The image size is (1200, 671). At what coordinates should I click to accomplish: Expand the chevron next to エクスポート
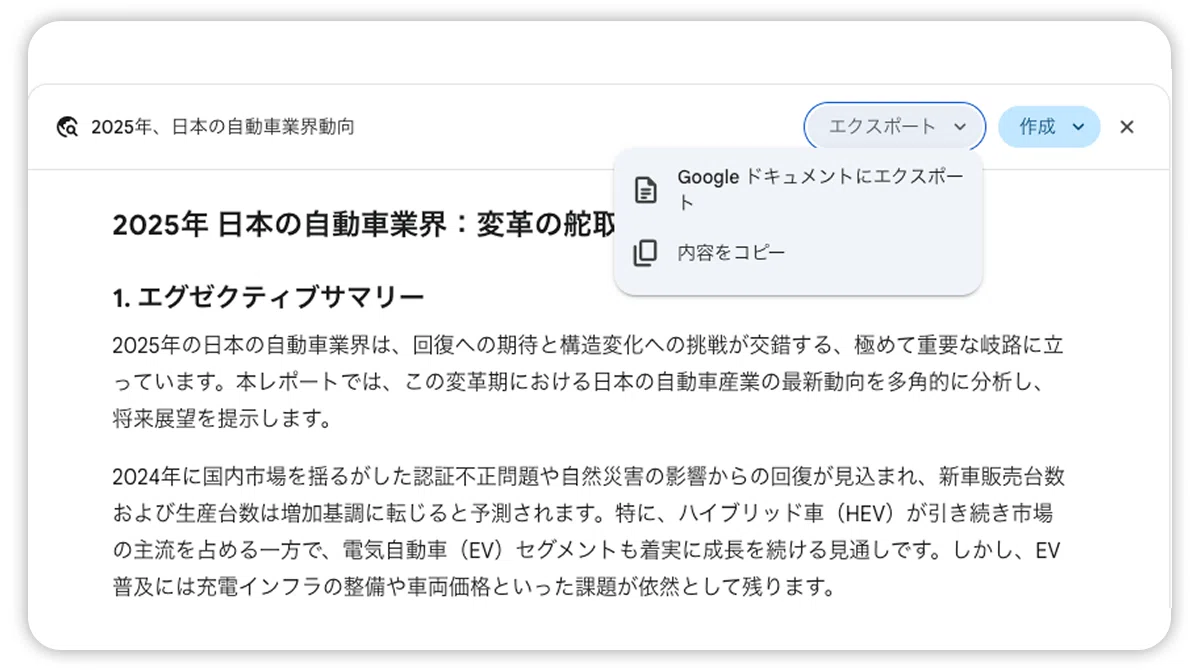click(x=960, y=127)
